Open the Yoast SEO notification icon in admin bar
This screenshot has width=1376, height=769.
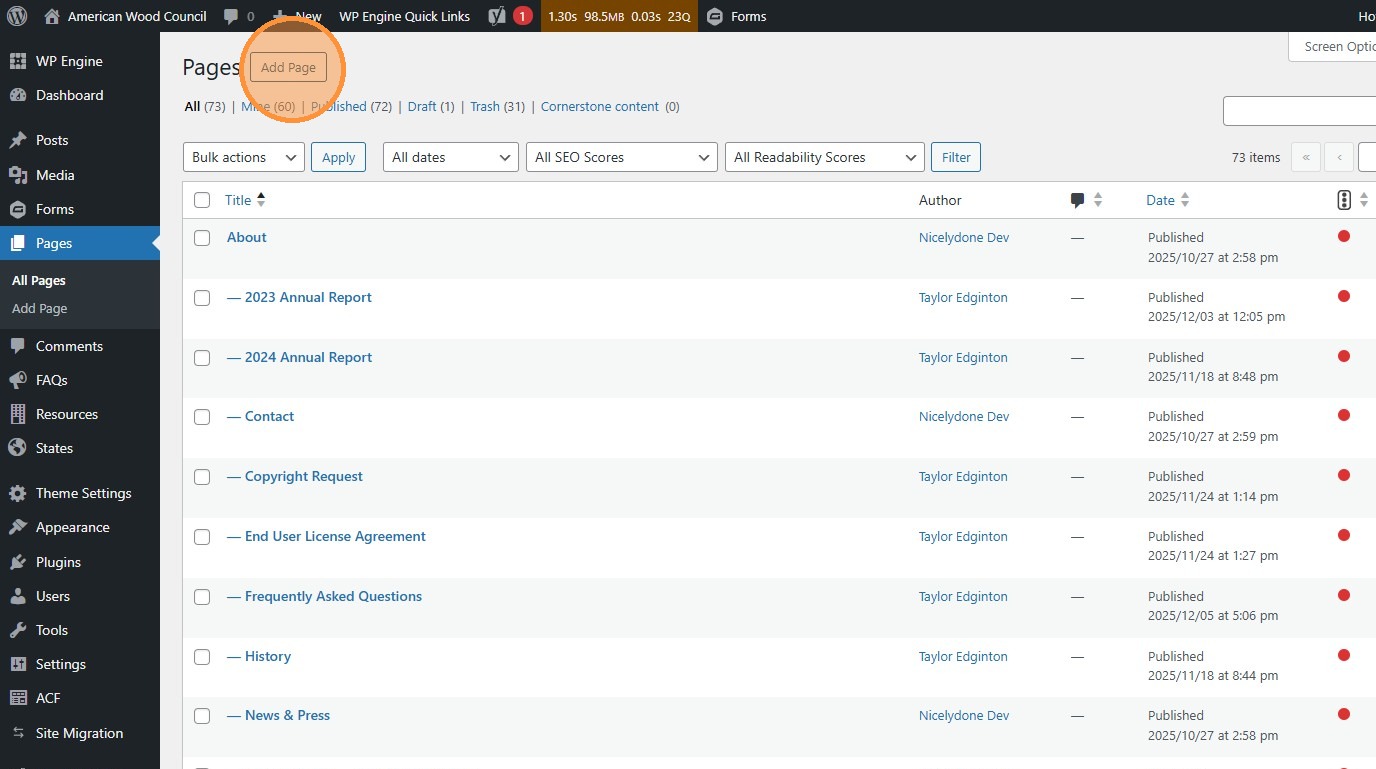(510, 16)
